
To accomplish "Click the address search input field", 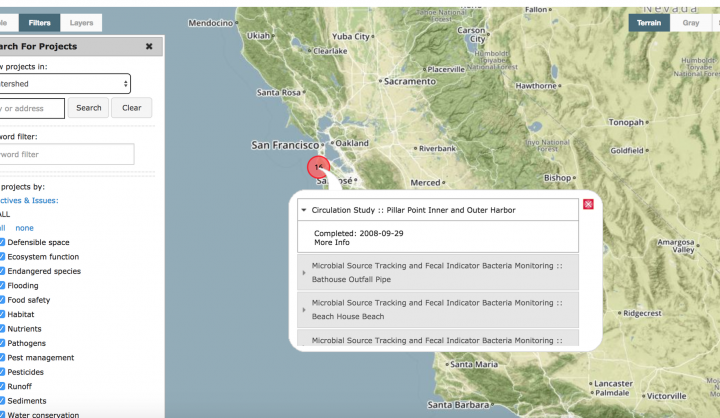I will (31, 108).
